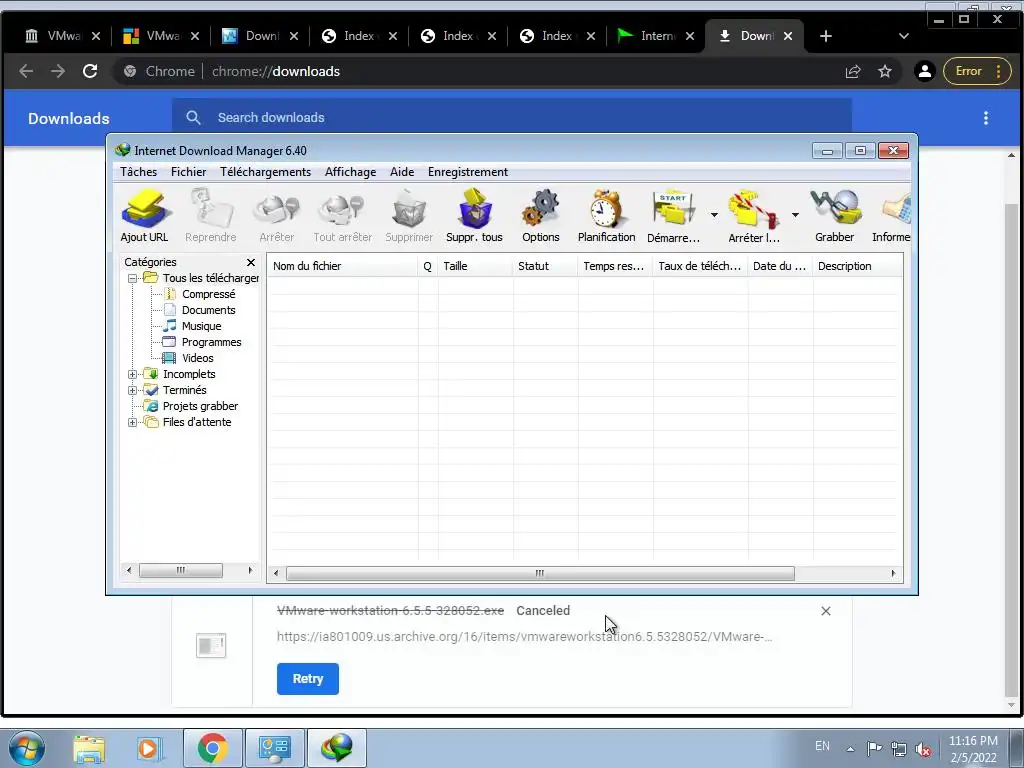The image size is (1024, 768).
Task: Open the archive.org download source link
Action: (524, 636)
